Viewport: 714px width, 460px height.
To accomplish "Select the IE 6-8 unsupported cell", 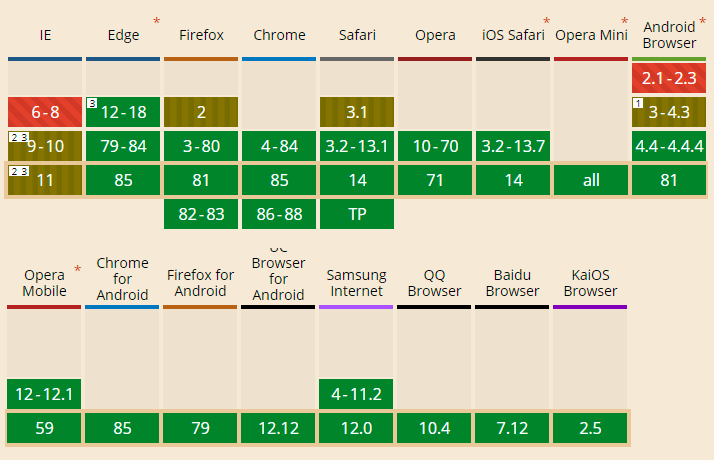I will [x=45, y=112].
